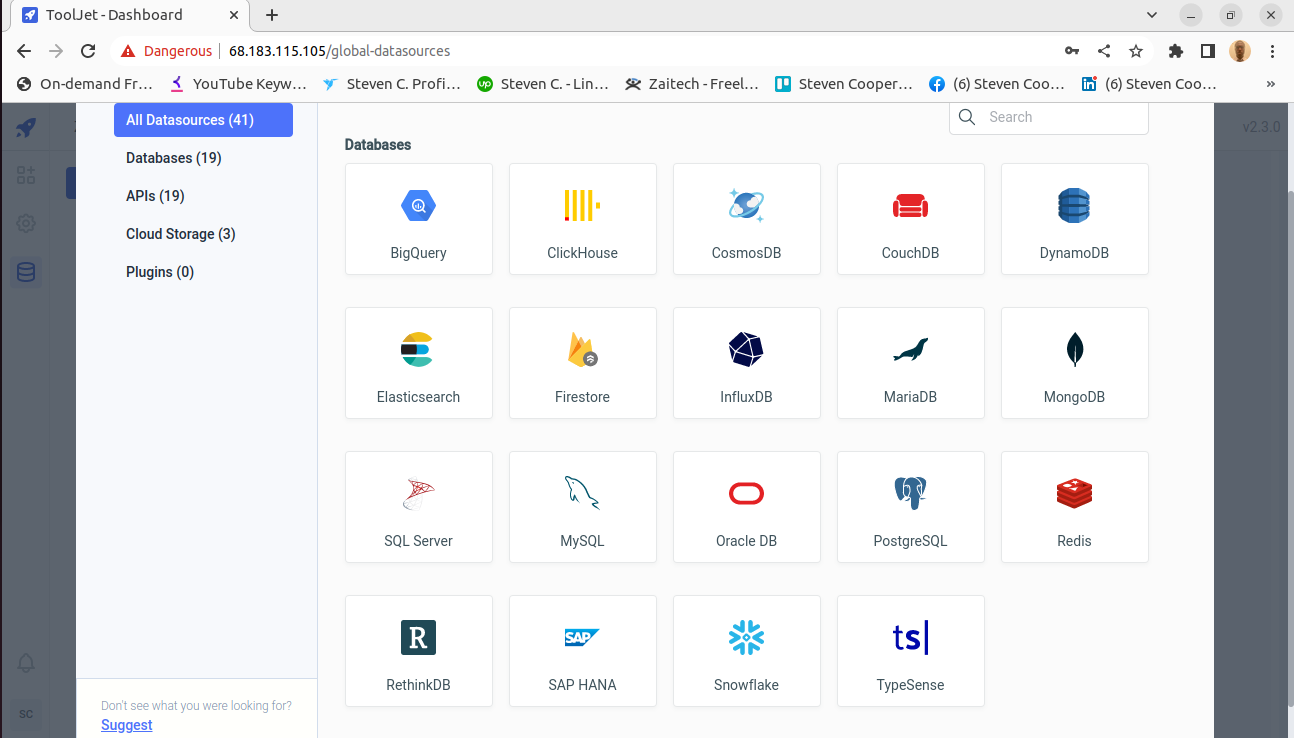1294x738 pixels.
Task: Toggle the browser side panel icon
Action: (x=1208, y=51)
